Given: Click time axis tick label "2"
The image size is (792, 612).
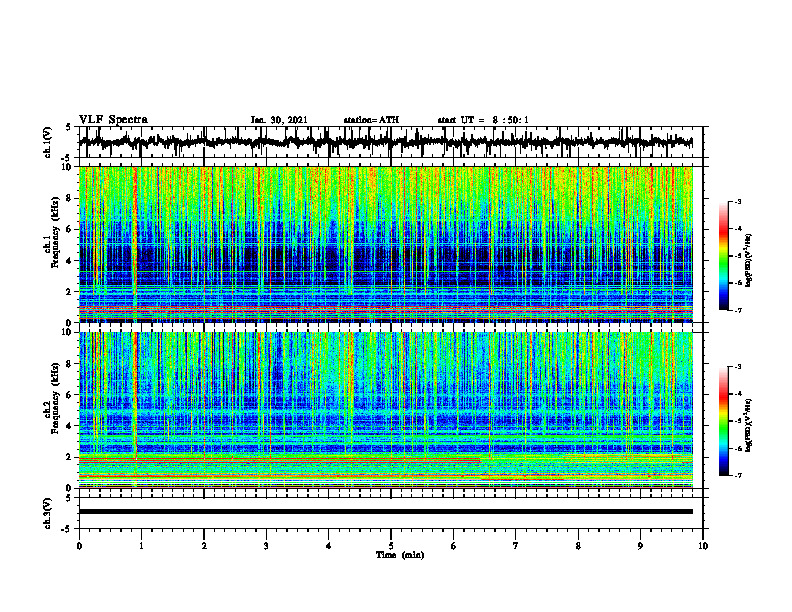Looking at the screenshot, I should [204, 546].
